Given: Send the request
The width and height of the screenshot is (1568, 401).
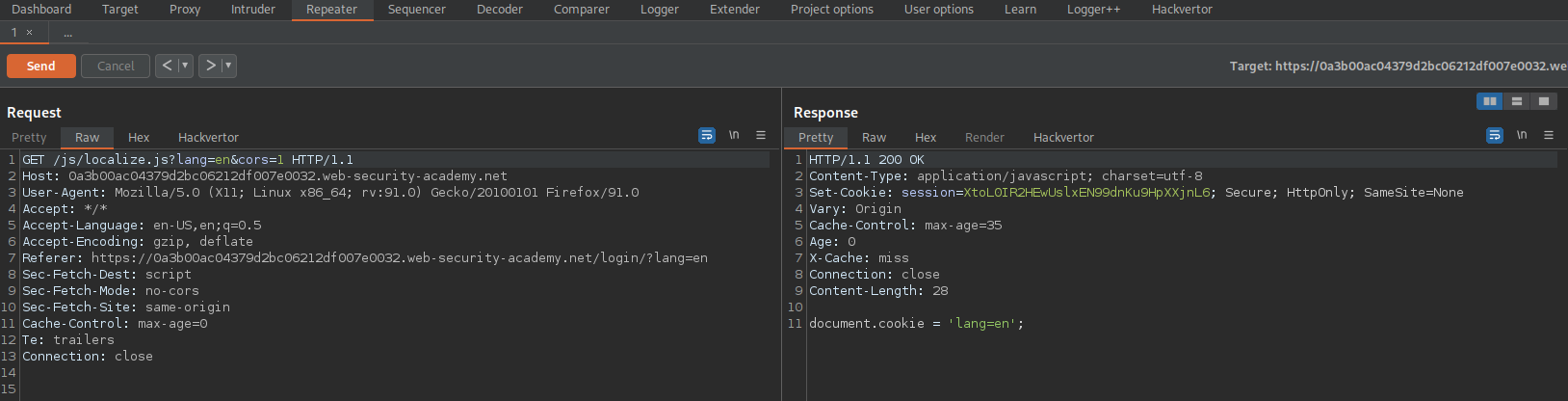Looking at the screenshot, I should coord(41,66).
